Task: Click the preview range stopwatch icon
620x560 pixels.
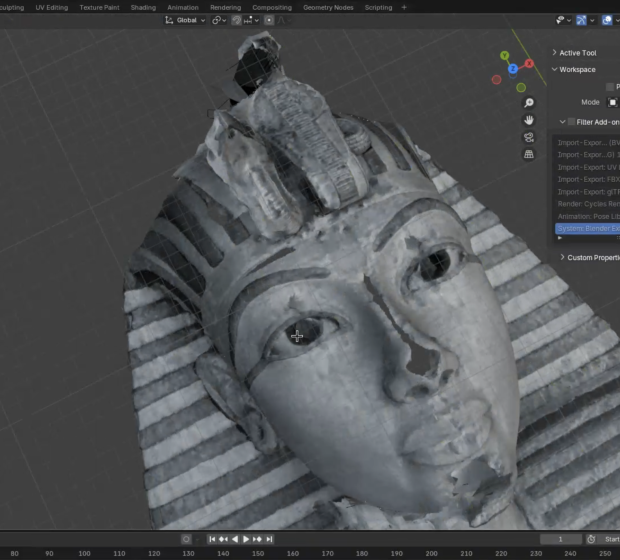Action: [x=591, y=539]
